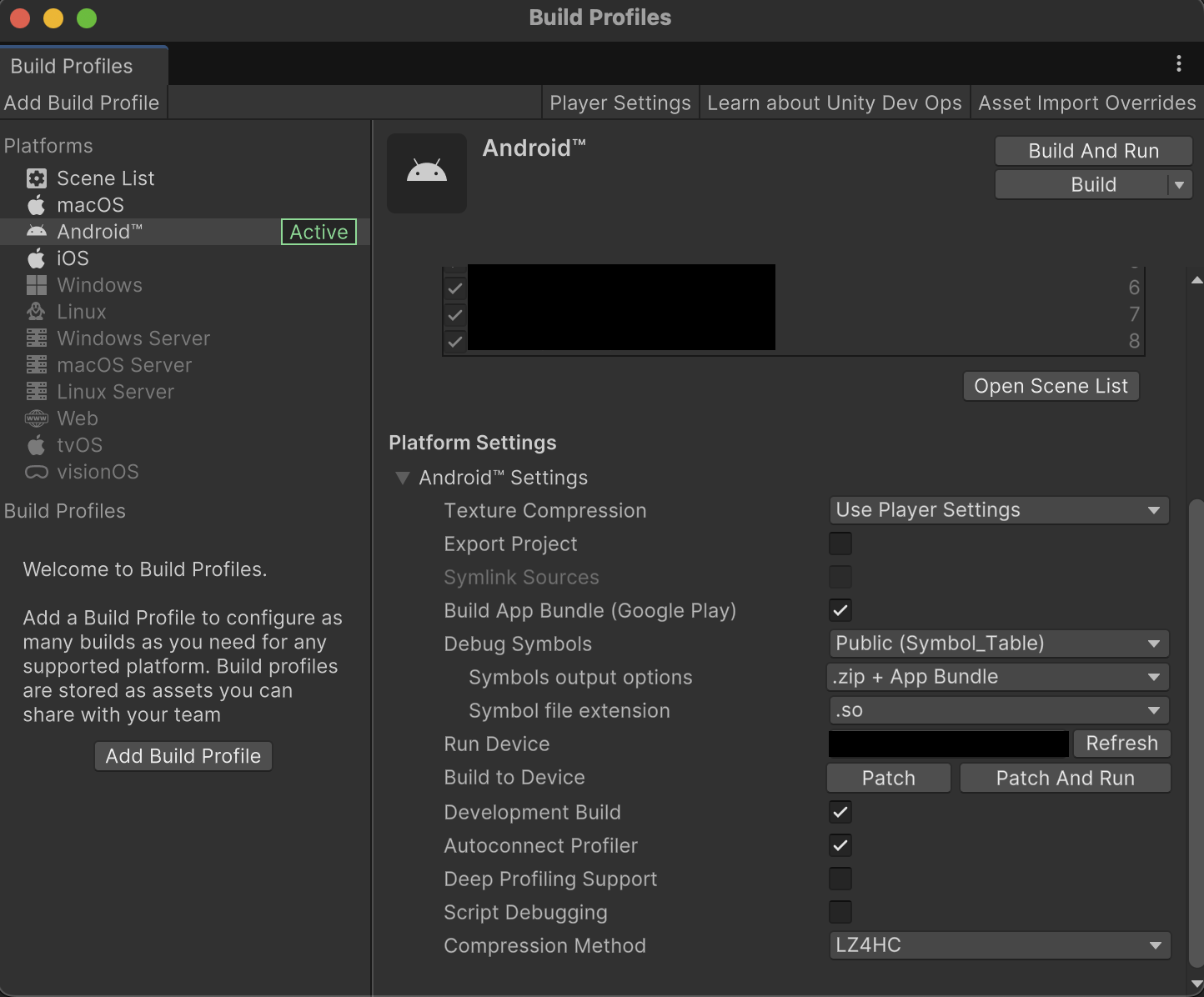Open the Compression Method dropdown
The width and height of the screenshot is (1204, 997).
(x=999, y=945)
